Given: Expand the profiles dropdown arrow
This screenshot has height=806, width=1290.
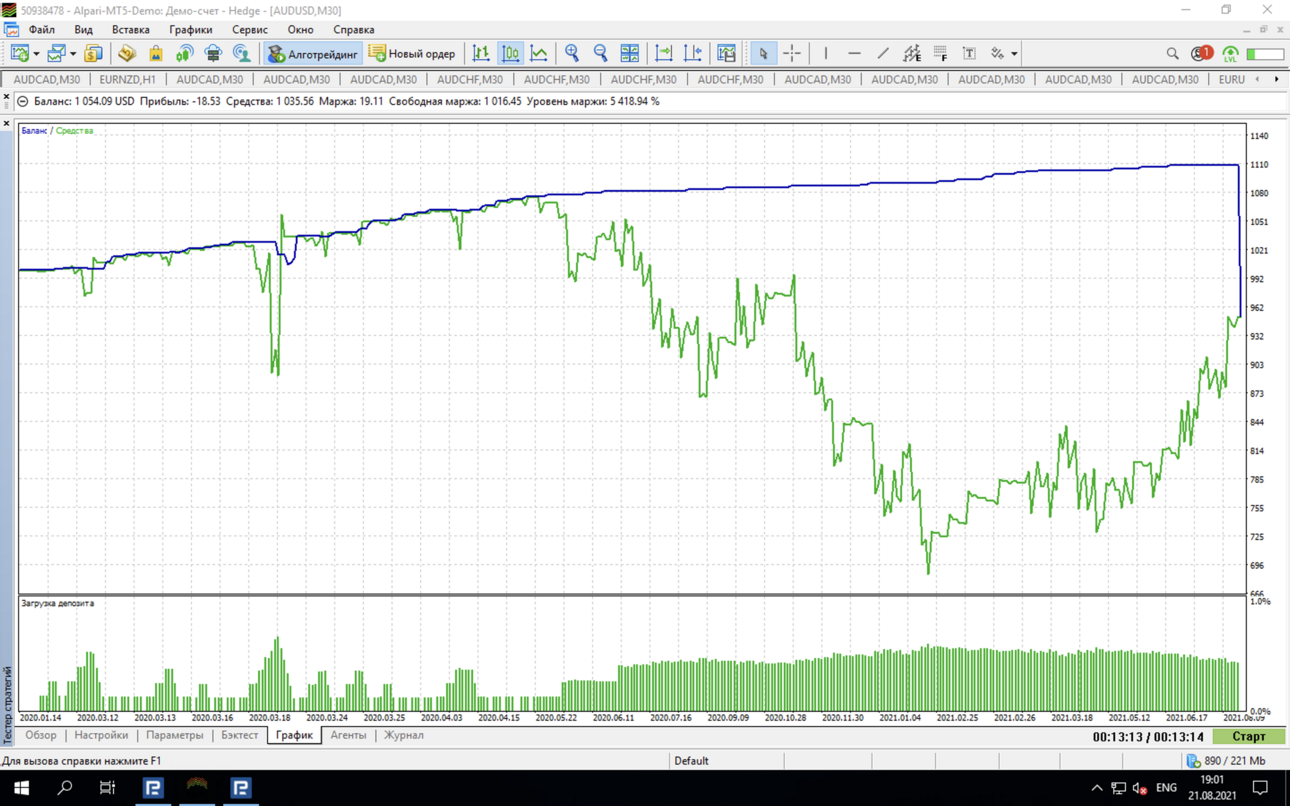Looking at the screenshot, I should pyautogui.click(x=73, y=54).
